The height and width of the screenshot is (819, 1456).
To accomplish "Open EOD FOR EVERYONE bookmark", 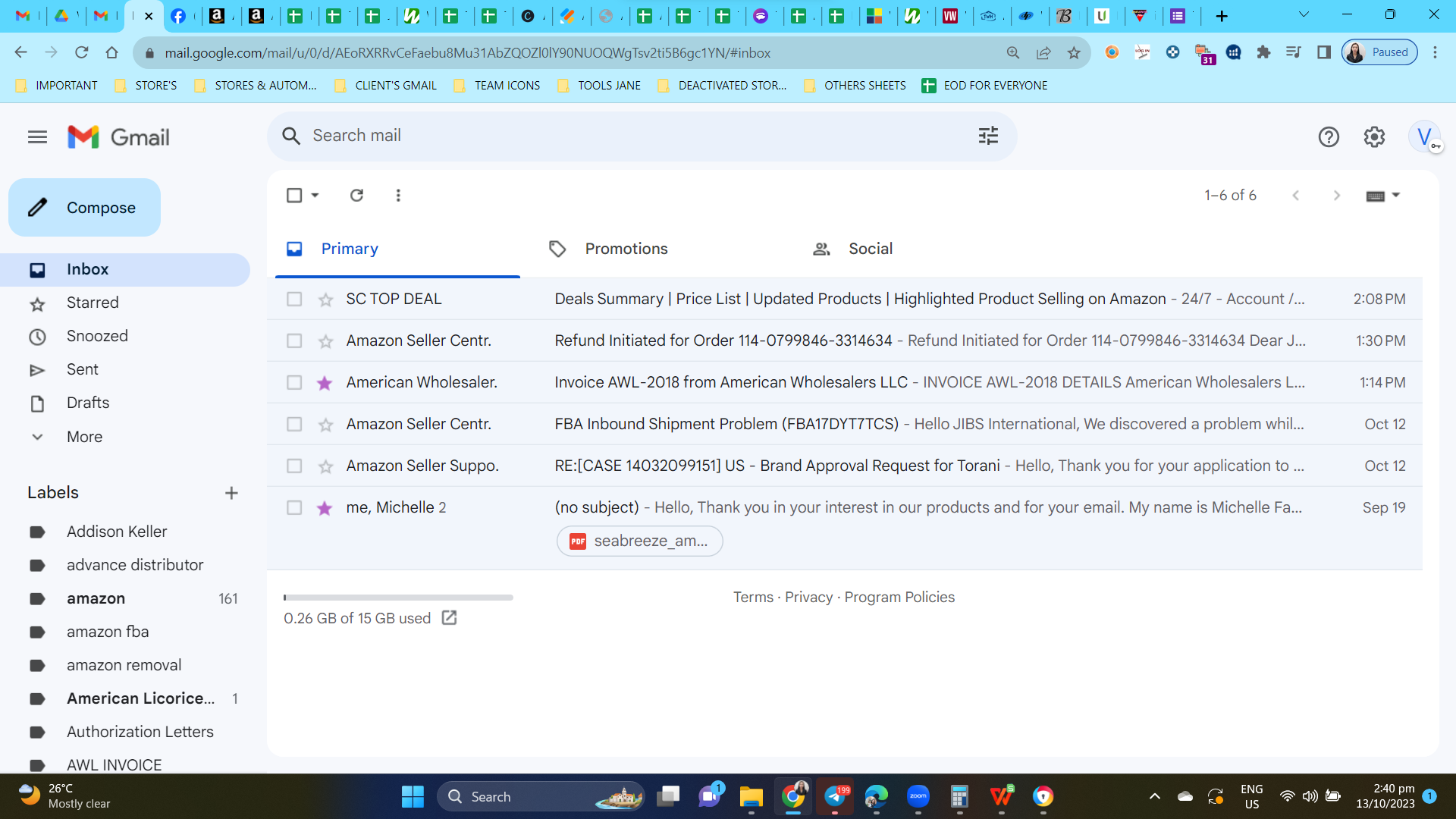I will pos(984,86).
